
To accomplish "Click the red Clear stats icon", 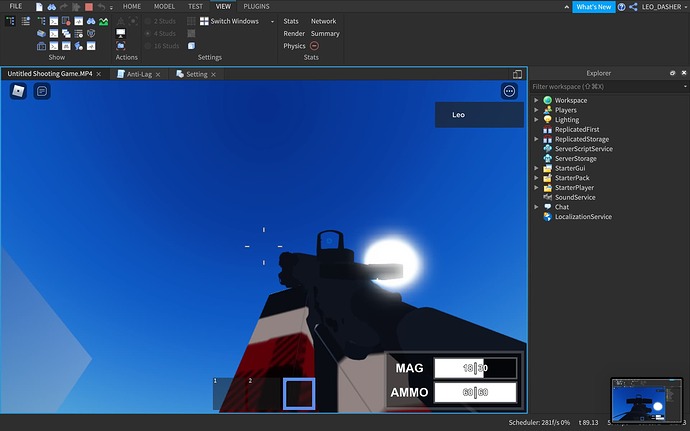I will pos(314,46).
